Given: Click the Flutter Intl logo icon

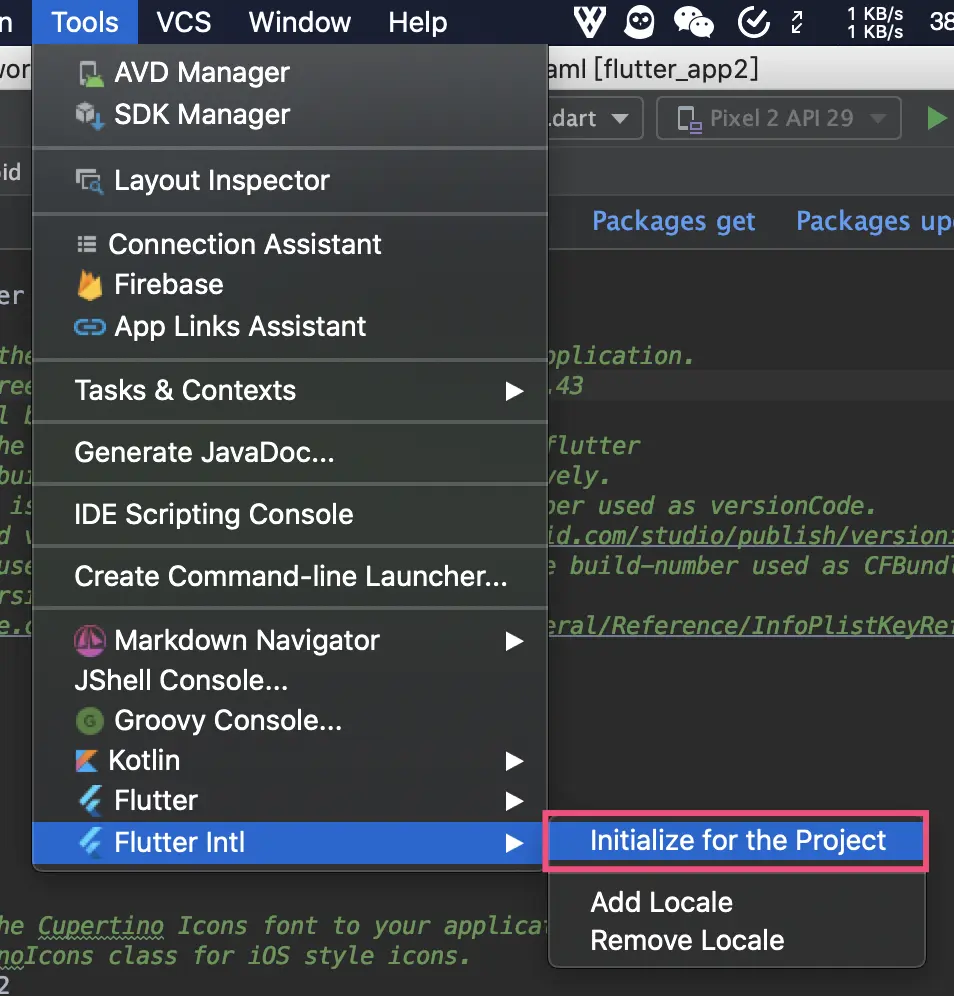Looking at the screenshot, I should pos(90,843).
